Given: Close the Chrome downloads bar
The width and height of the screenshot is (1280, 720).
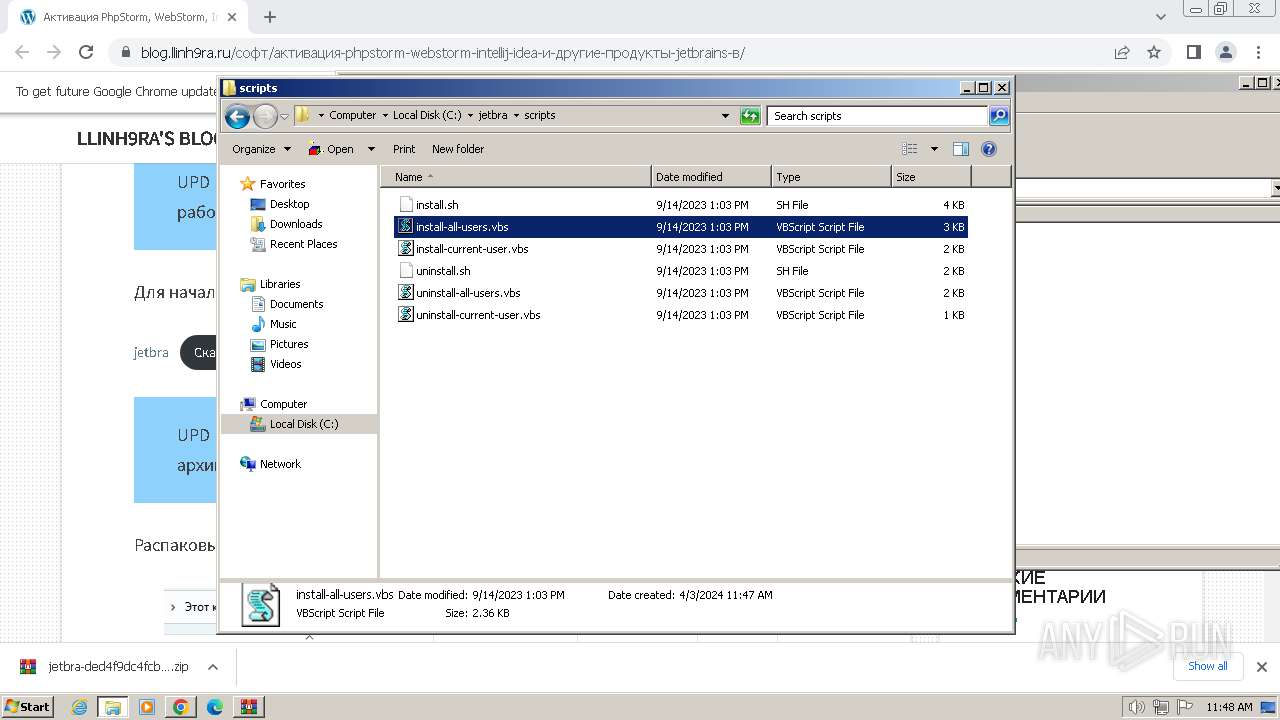Looking at the screenshot, I should [x=1262, y=667].
